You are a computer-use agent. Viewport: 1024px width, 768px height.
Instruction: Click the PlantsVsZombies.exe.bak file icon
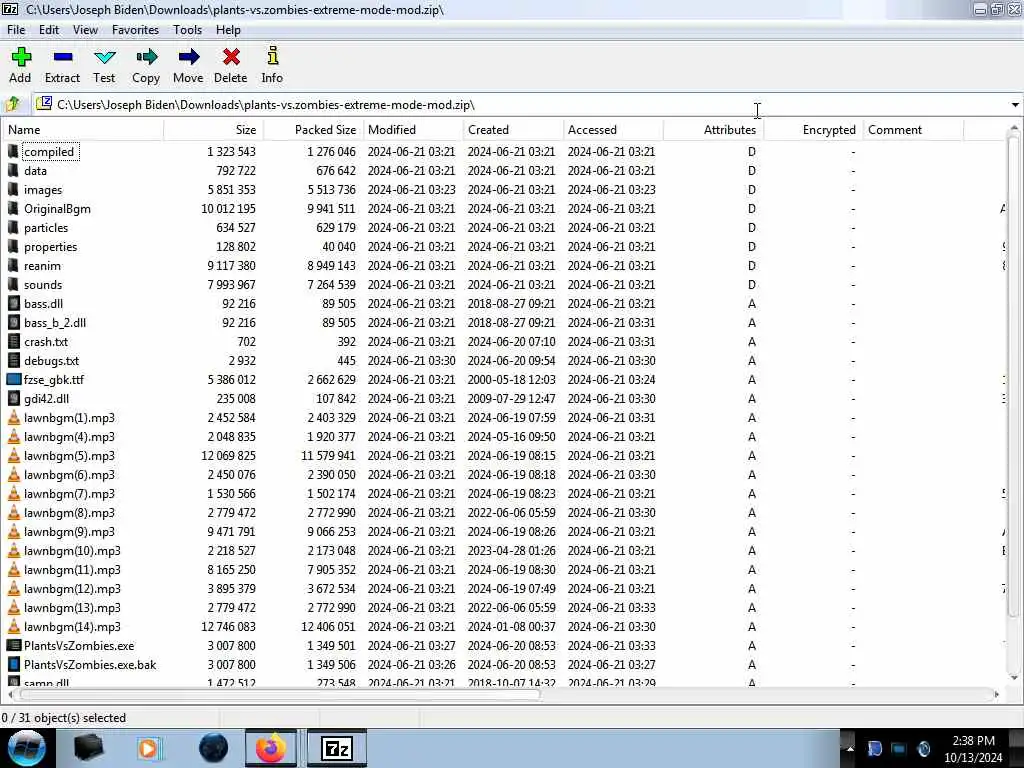(x=14, y=664)
